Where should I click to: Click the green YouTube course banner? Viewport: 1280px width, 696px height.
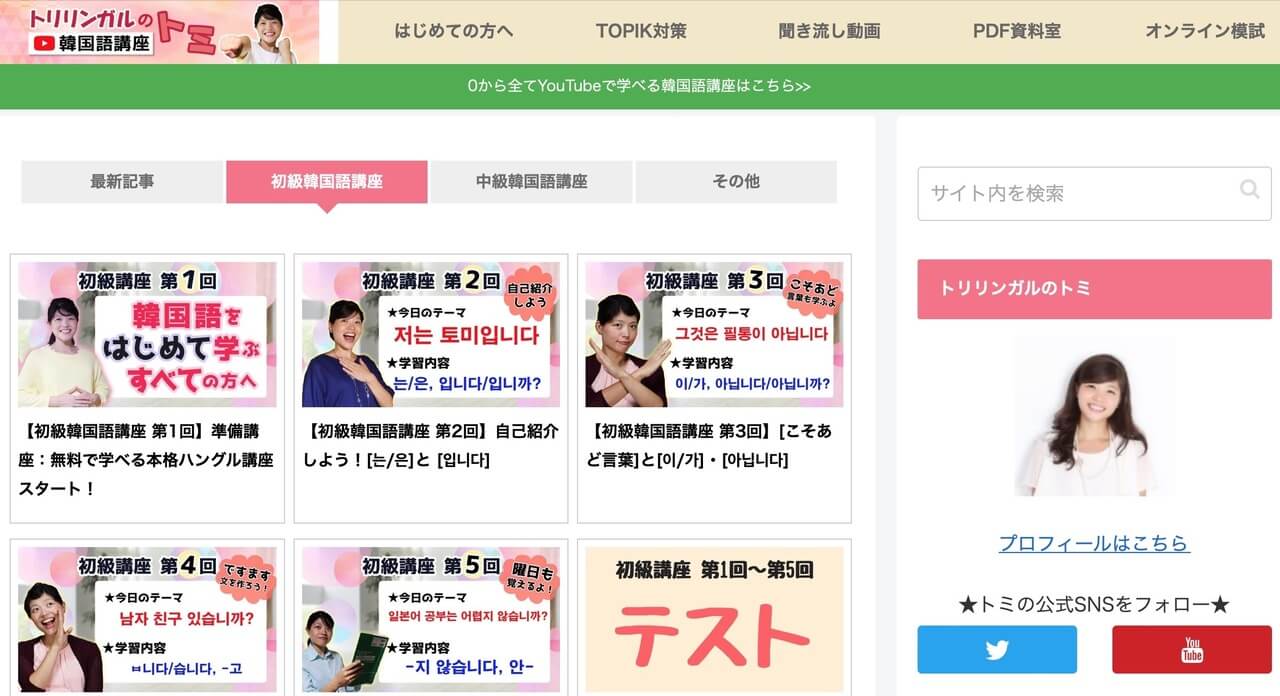click(x=640, y=86)
